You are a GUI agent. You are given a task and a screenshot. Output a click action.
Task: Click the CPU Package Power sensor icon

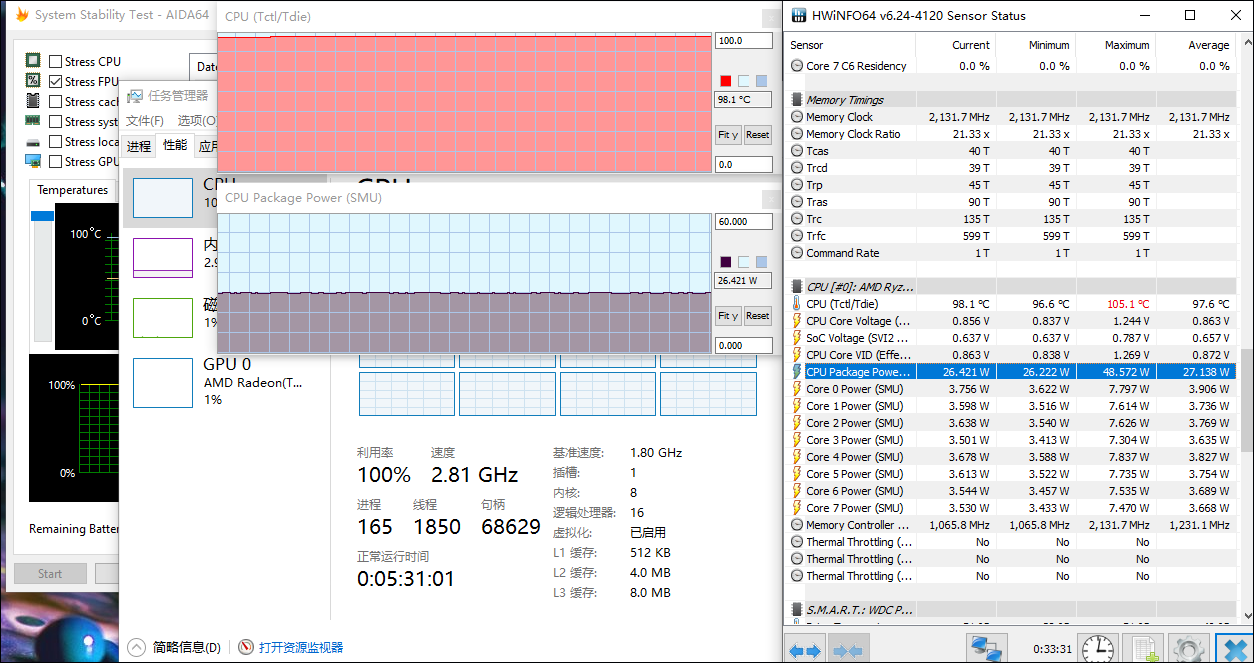tap(797, 372)
